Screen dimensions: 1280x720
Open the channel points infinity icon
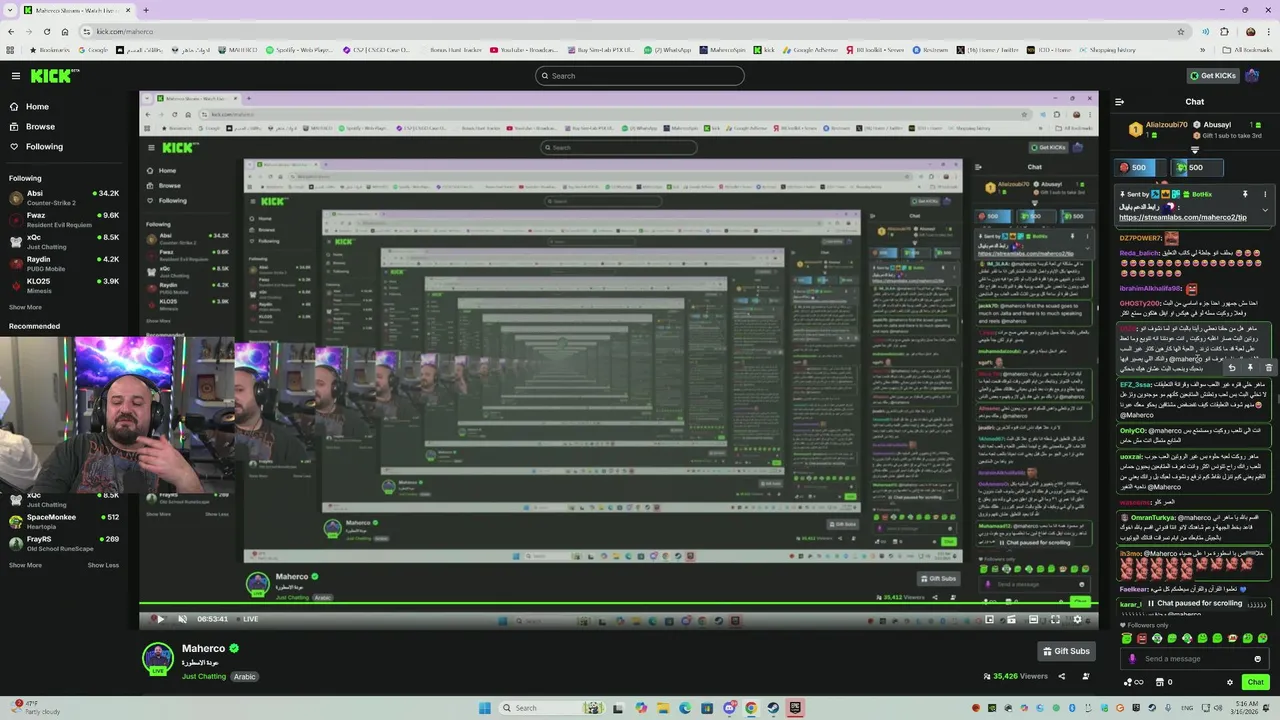click(x=1134, y=682)
